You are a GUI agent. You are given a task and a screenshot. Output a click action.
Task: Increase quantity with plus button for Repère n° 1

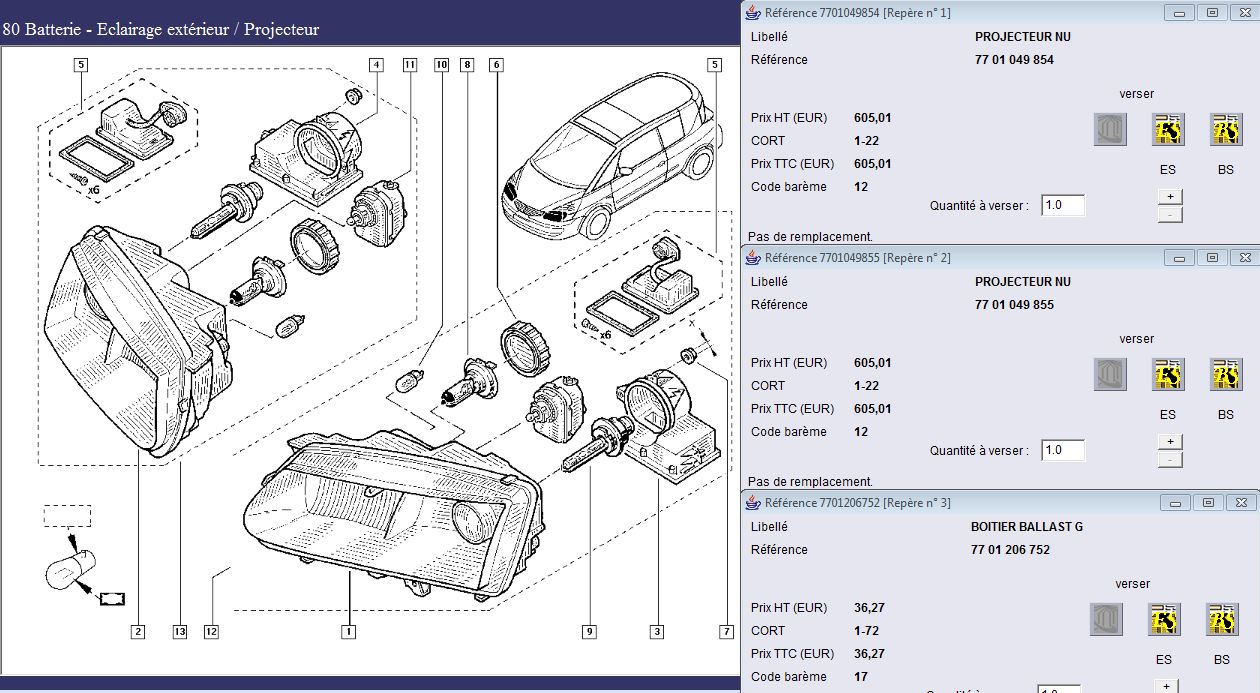pos(1170,197)
